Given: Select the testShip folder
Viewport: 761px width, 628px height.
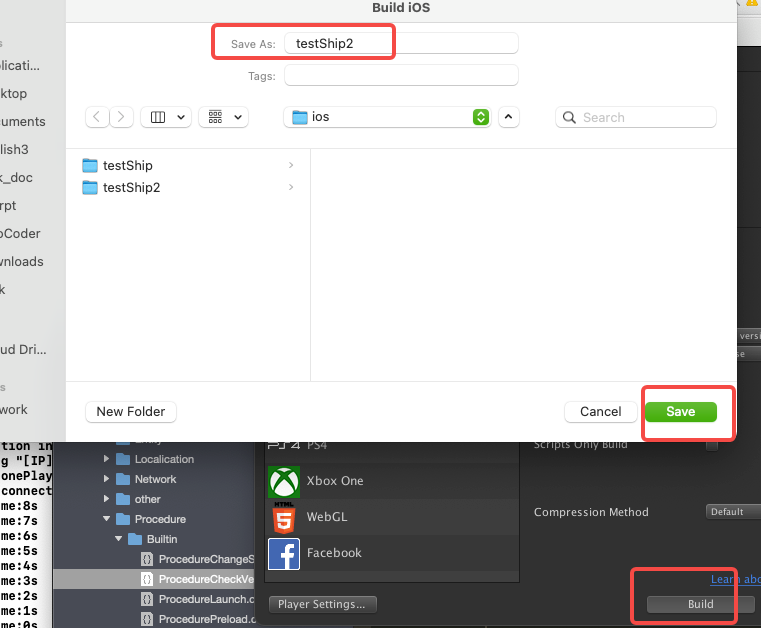Looking at the screenshot, I should 188,165.
